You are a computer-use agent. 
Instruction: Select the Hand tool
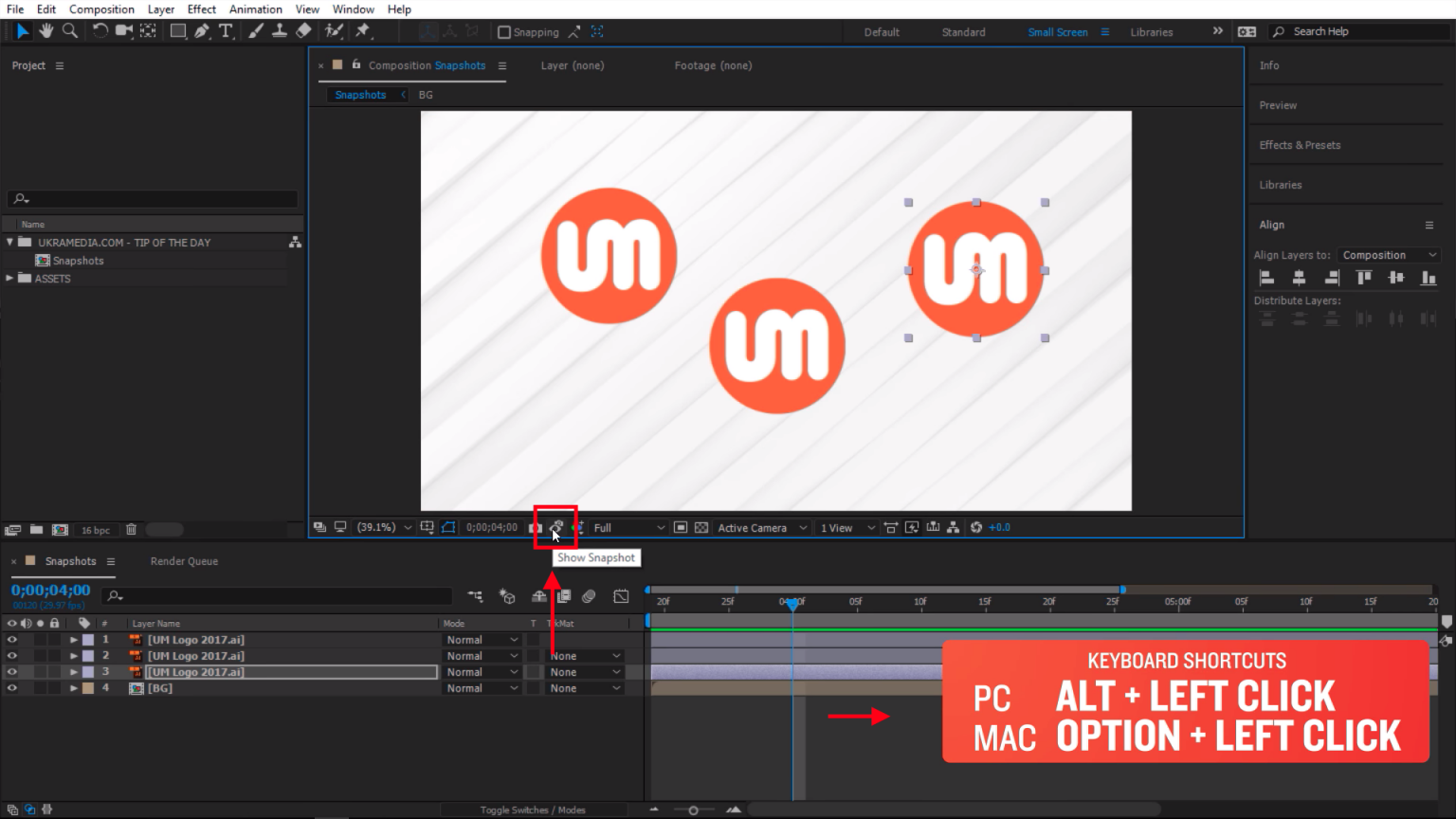45,31
